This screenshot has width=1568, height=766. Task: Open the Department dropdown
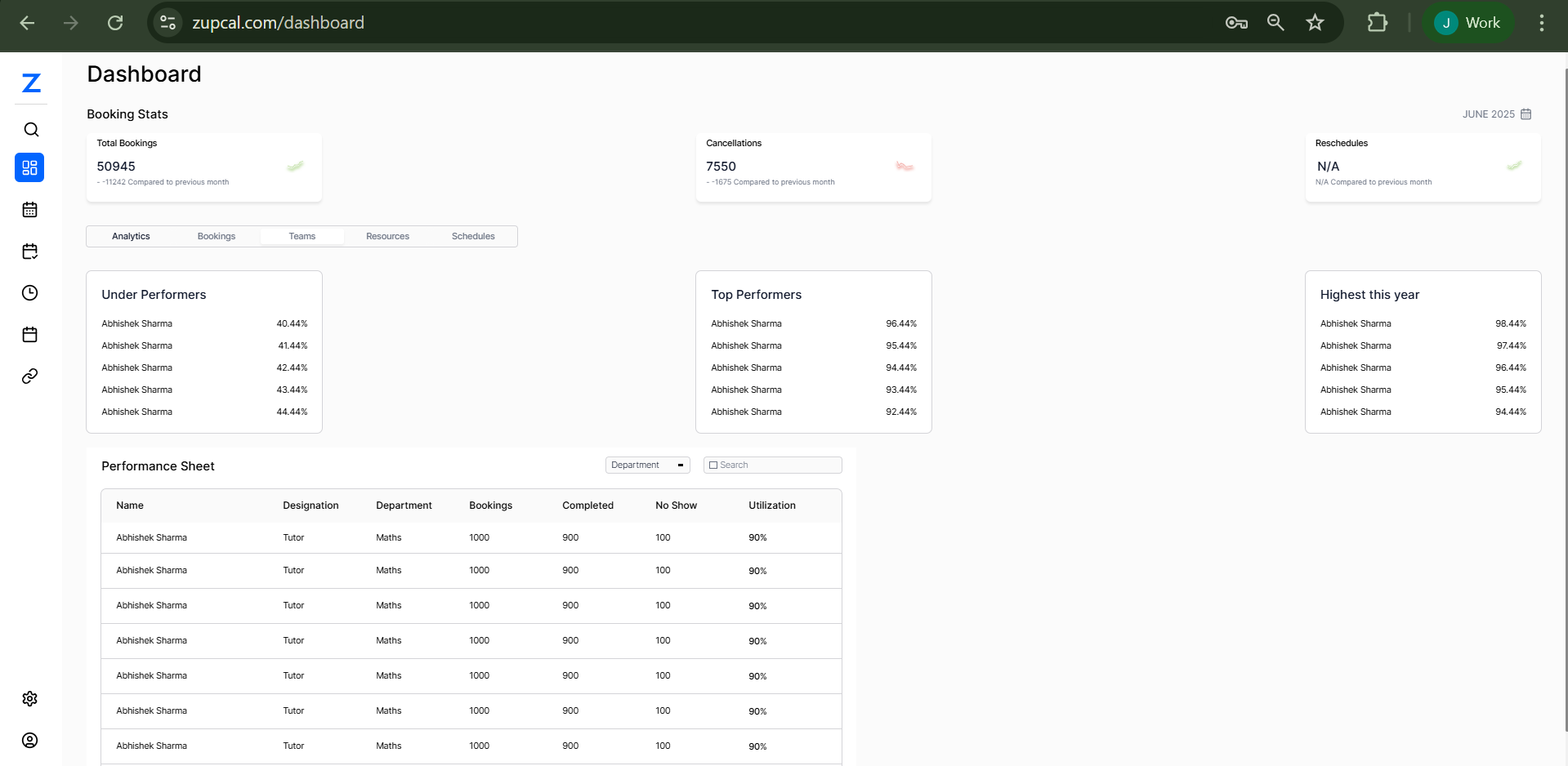click(x=647, y=465)
